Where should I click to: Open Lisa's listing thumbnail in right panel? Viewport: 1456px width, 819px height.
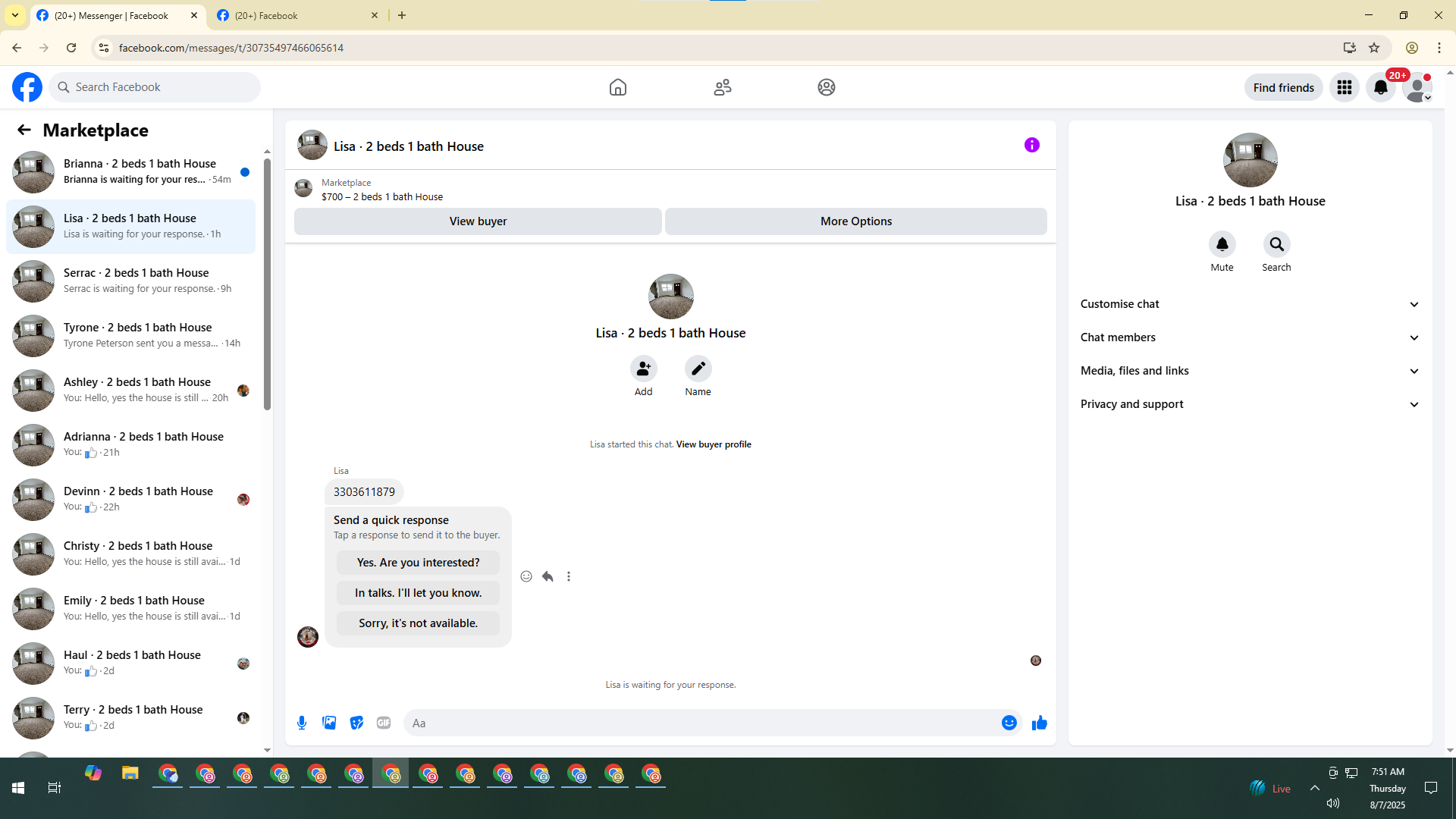1250,160
